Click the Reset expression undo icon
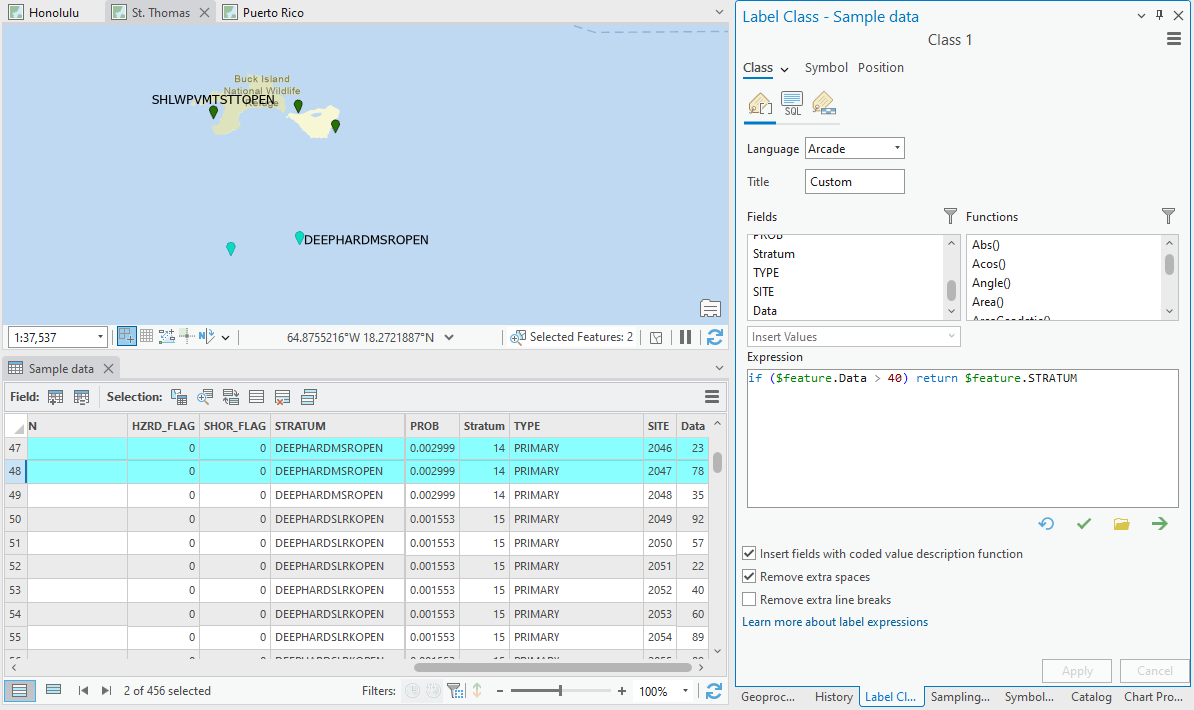This screenshot has width=1194, height=710. point(1046,523)
